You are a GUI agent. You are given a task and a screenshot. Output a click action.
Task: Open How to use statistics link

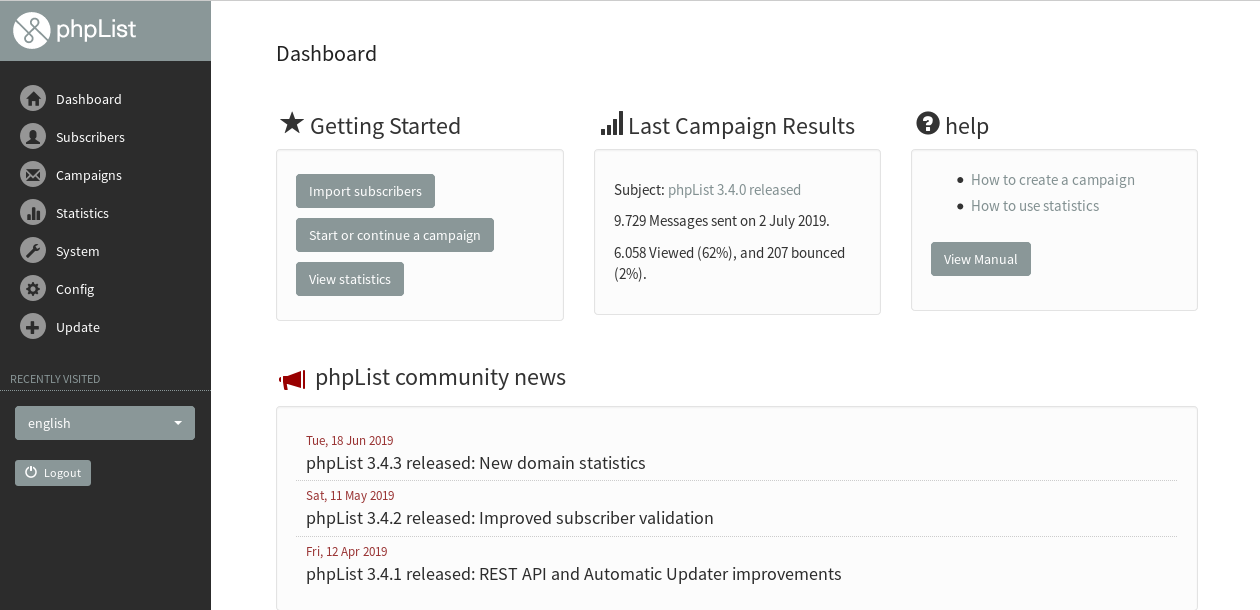click(x=1035, y=206)
